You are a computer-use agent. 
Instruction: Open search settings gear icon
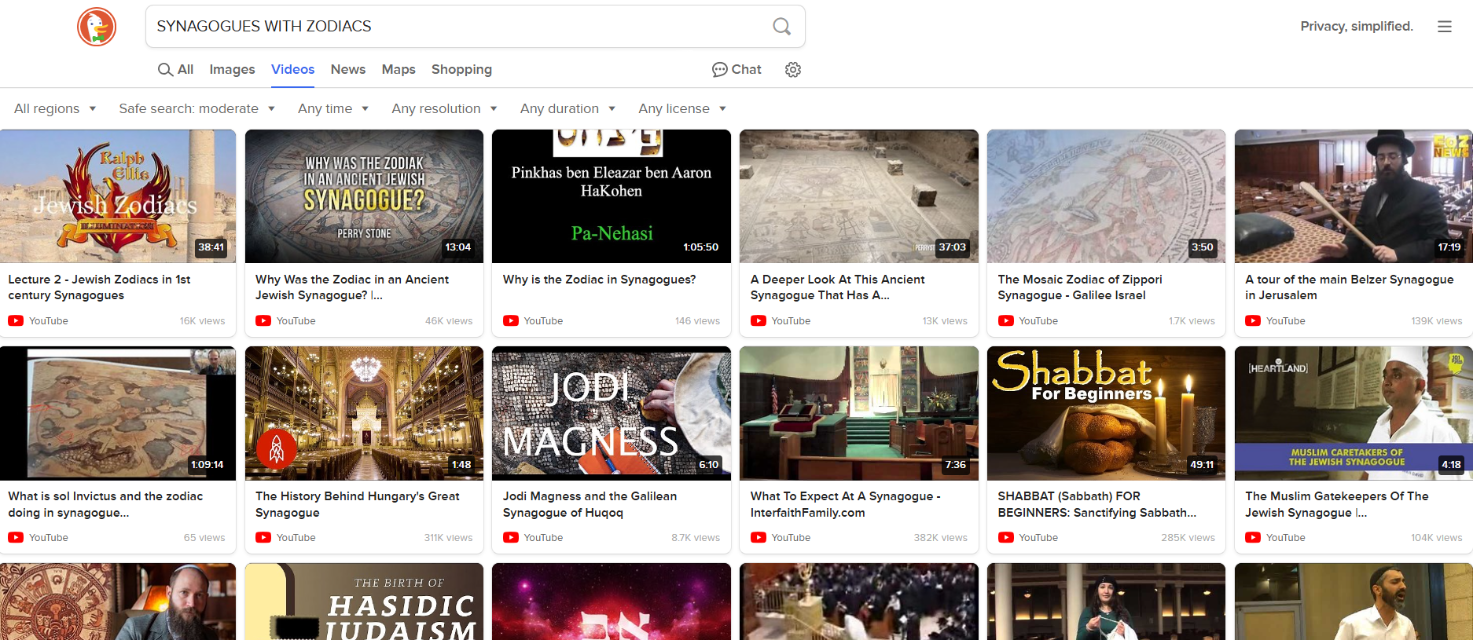793,70
